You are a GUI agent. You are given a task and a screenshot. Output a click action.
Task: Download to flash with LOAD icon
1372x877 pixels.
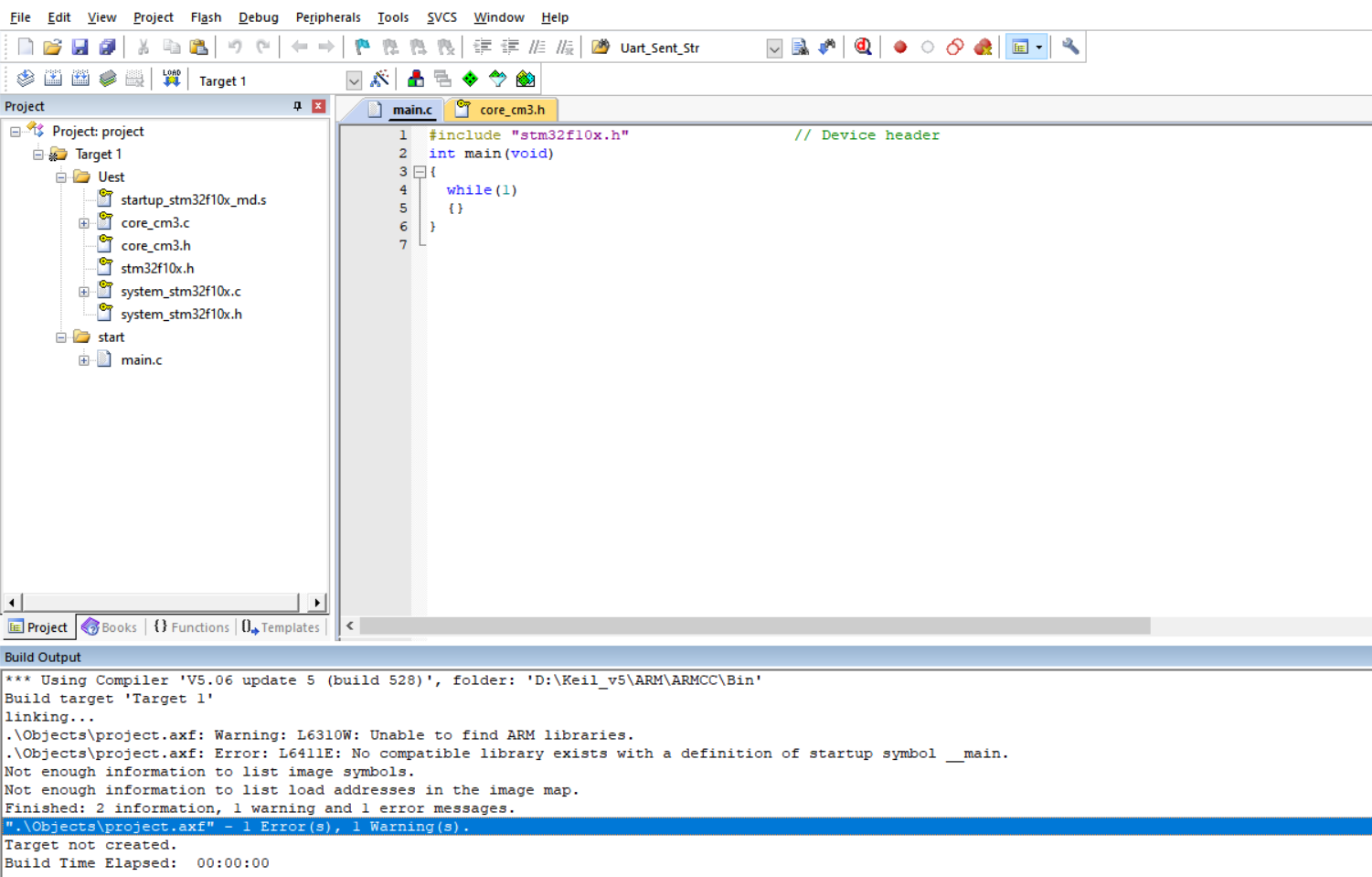pyautogui.click(x=171, y=80)
